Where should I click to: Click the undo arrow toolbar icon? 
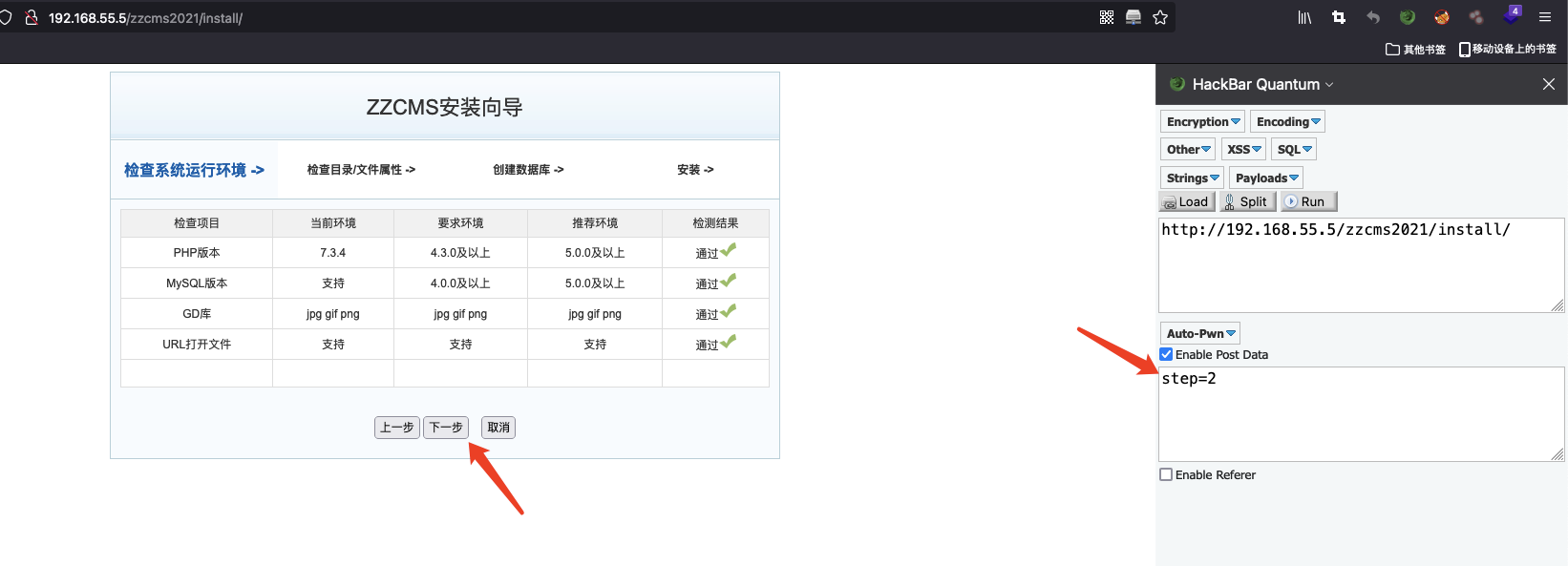(1373, 17)
